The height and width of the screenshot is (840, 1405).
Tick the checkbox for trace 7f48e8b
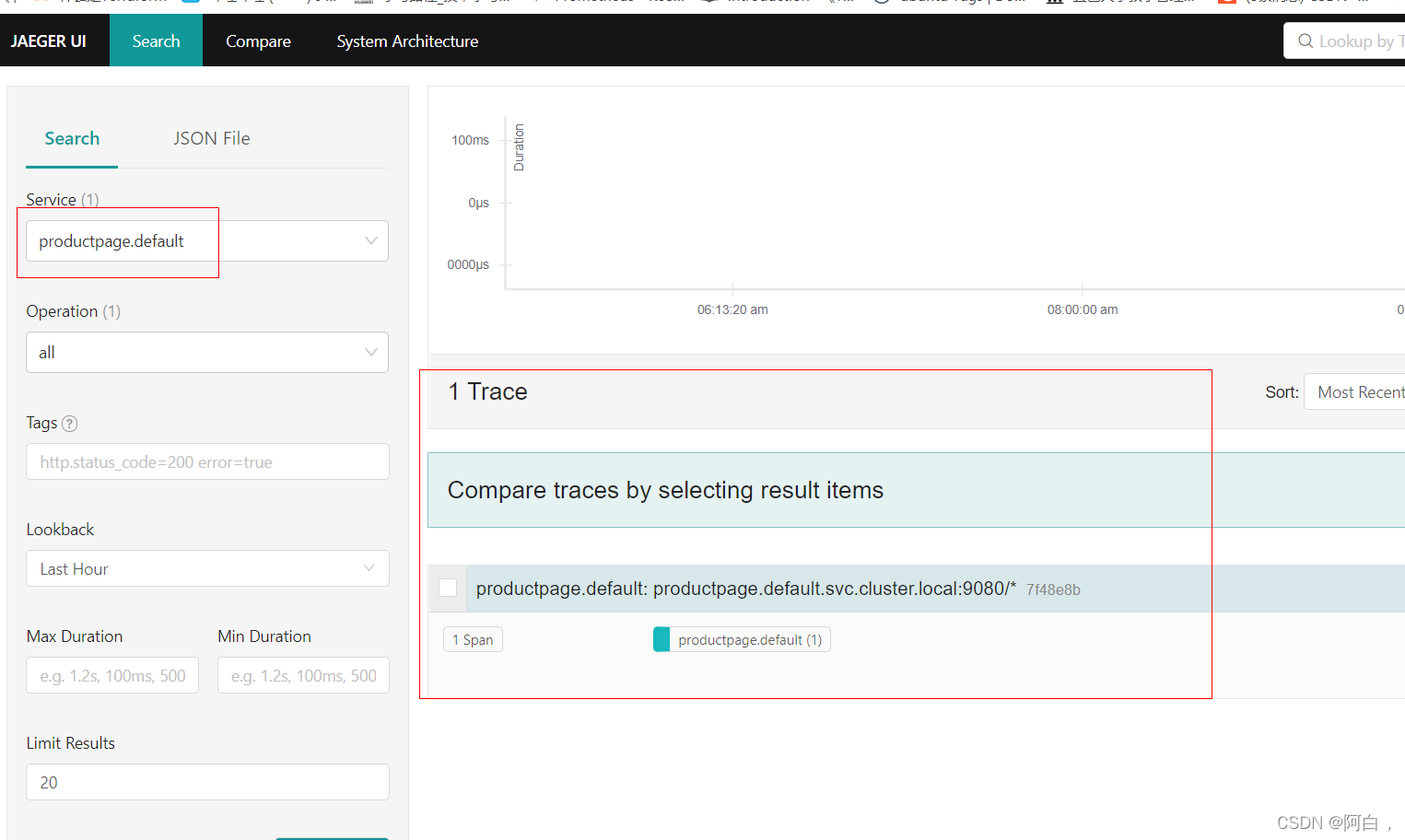coord(448,588)
